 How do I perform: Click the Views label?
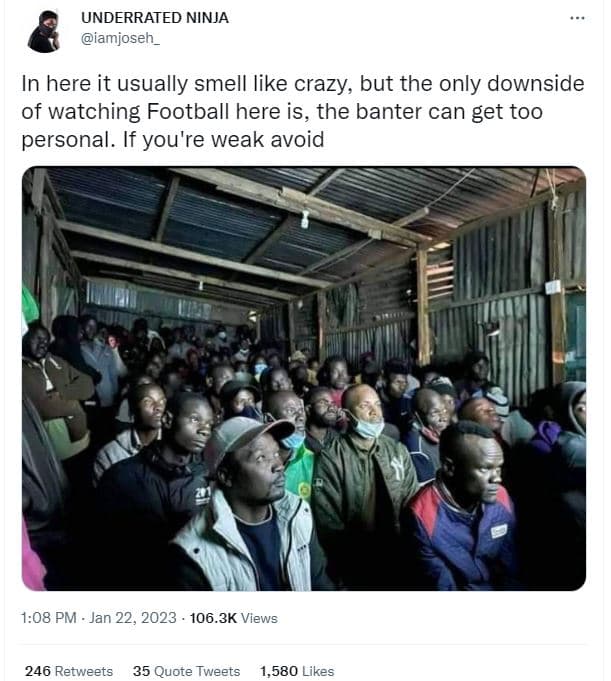(260, 618)
